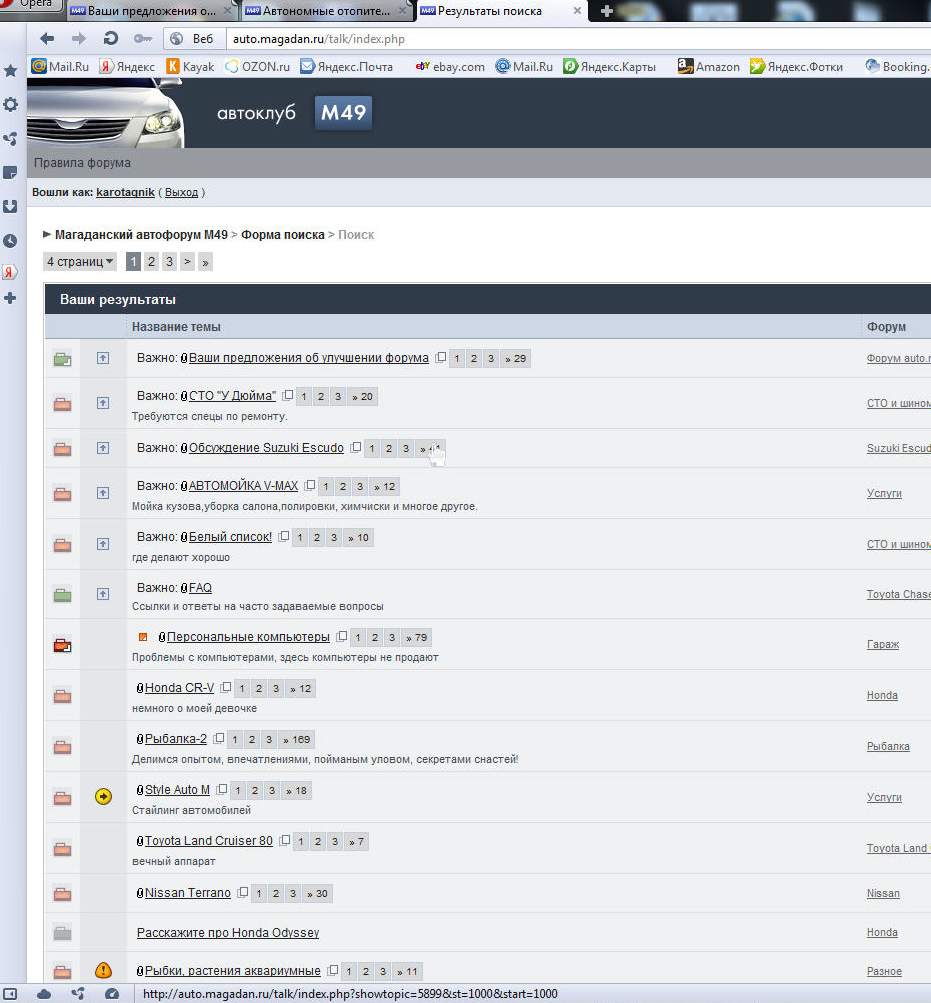Click the 'Веб' site info badge

191,39
